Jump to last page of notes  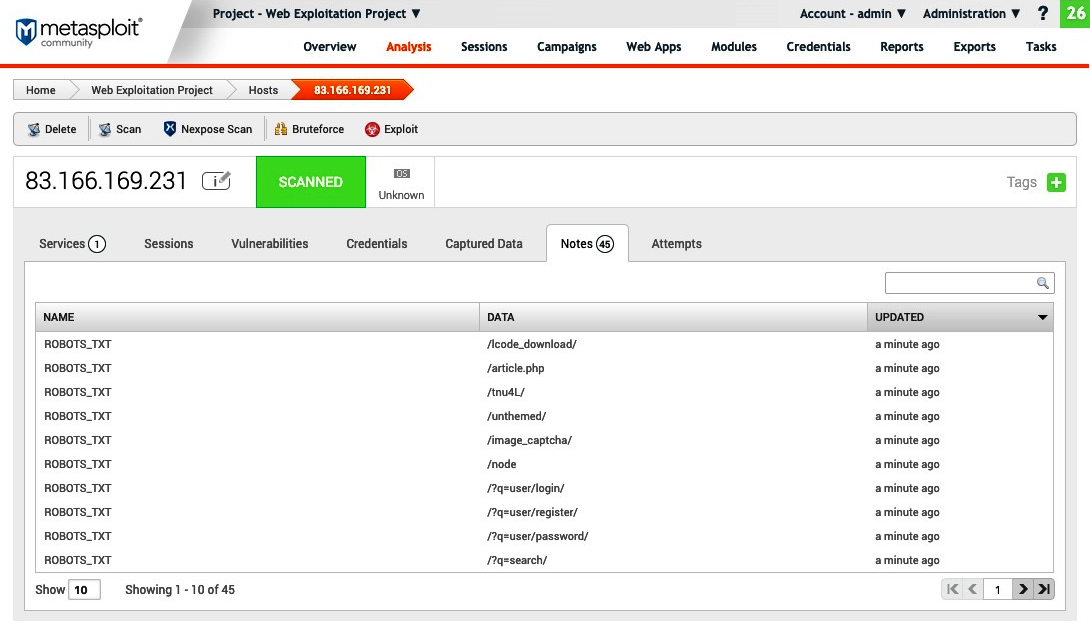[x=1044, y=589]
